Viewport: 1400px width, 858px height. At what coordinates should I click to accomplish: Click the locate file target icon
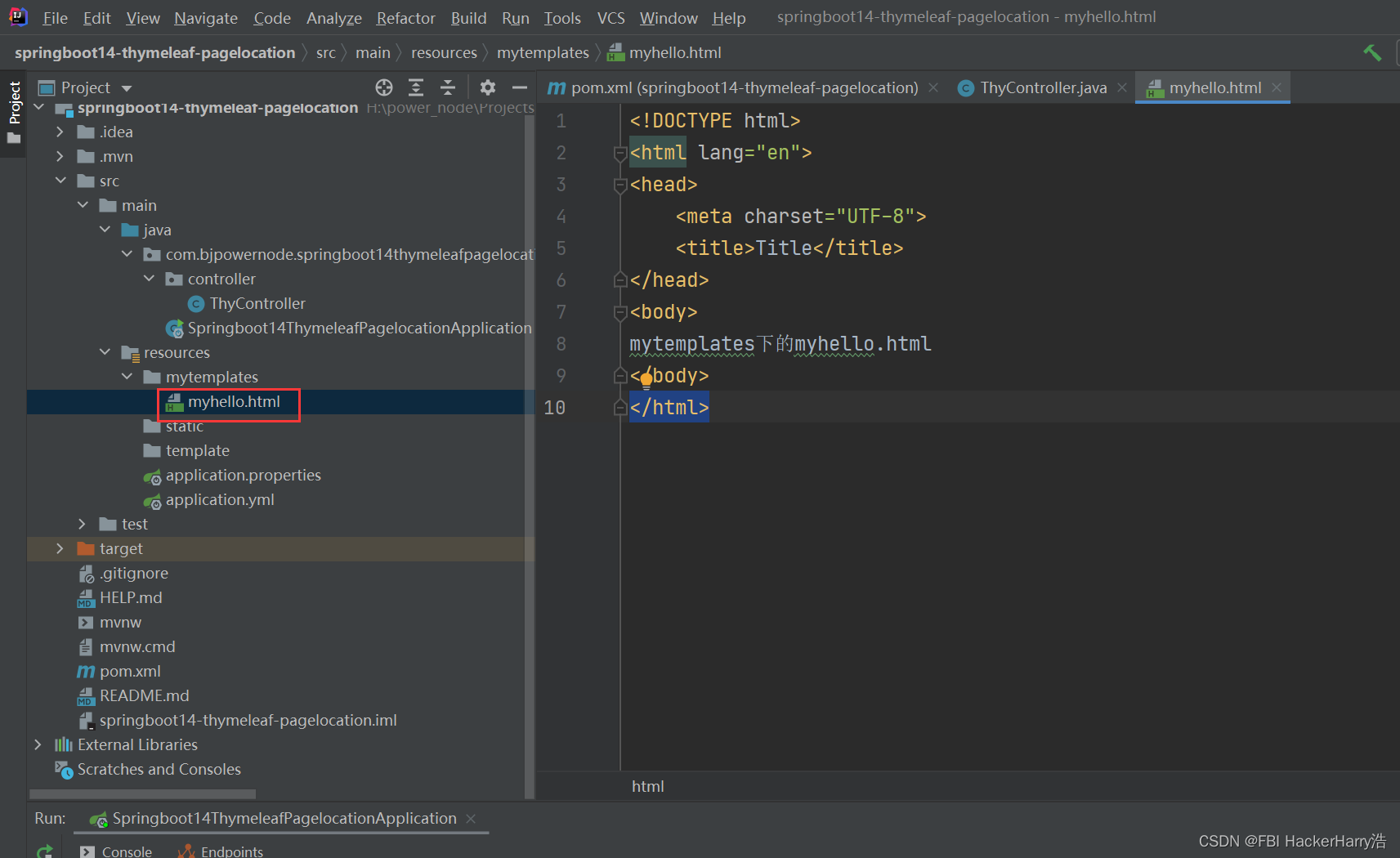pos(384,87)
